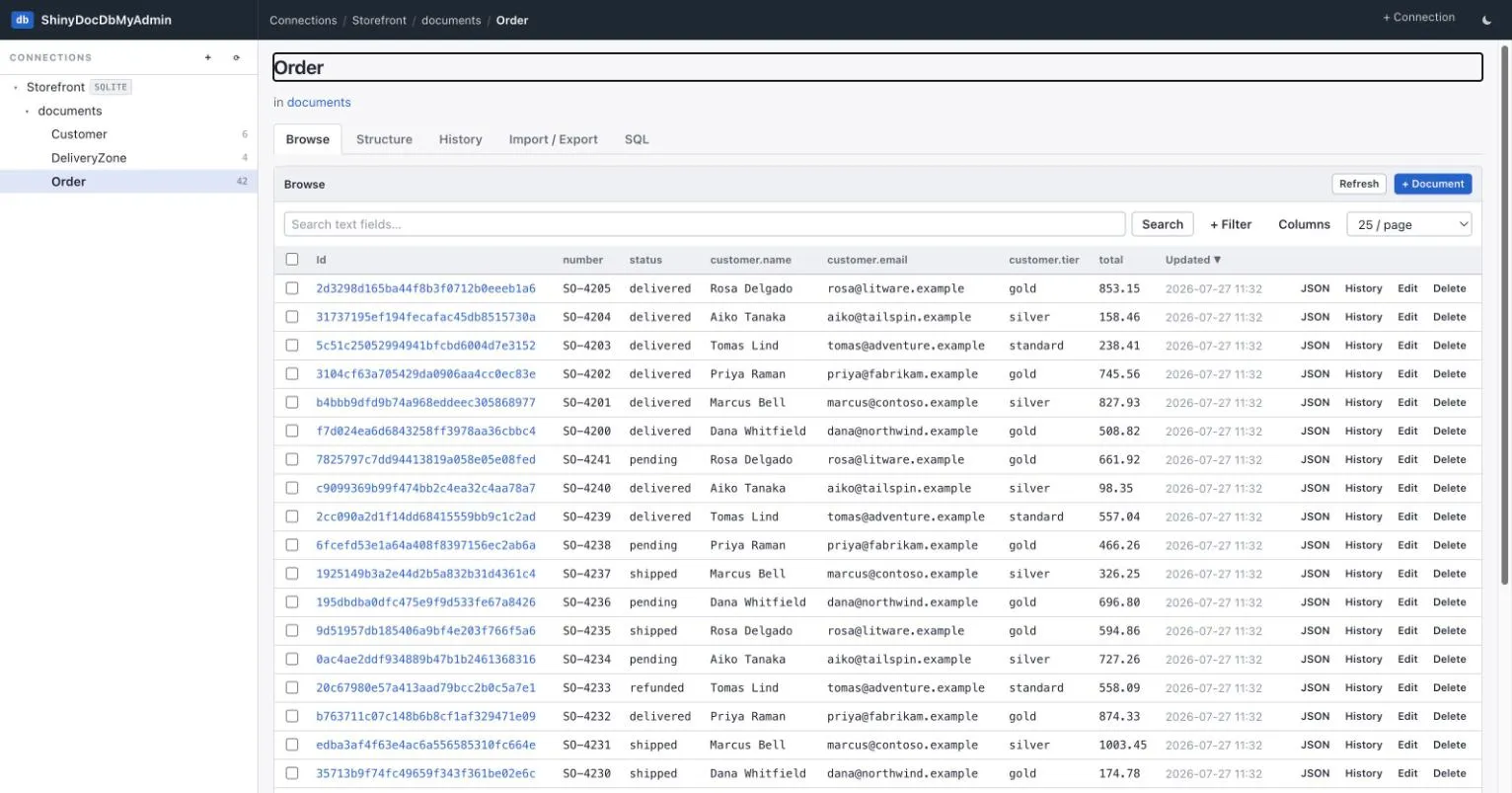The height and width of the screenshot is (793, 1512).
Task: Delete order SO-4233
Action: pyautogui.click(x=1449, y=687)
